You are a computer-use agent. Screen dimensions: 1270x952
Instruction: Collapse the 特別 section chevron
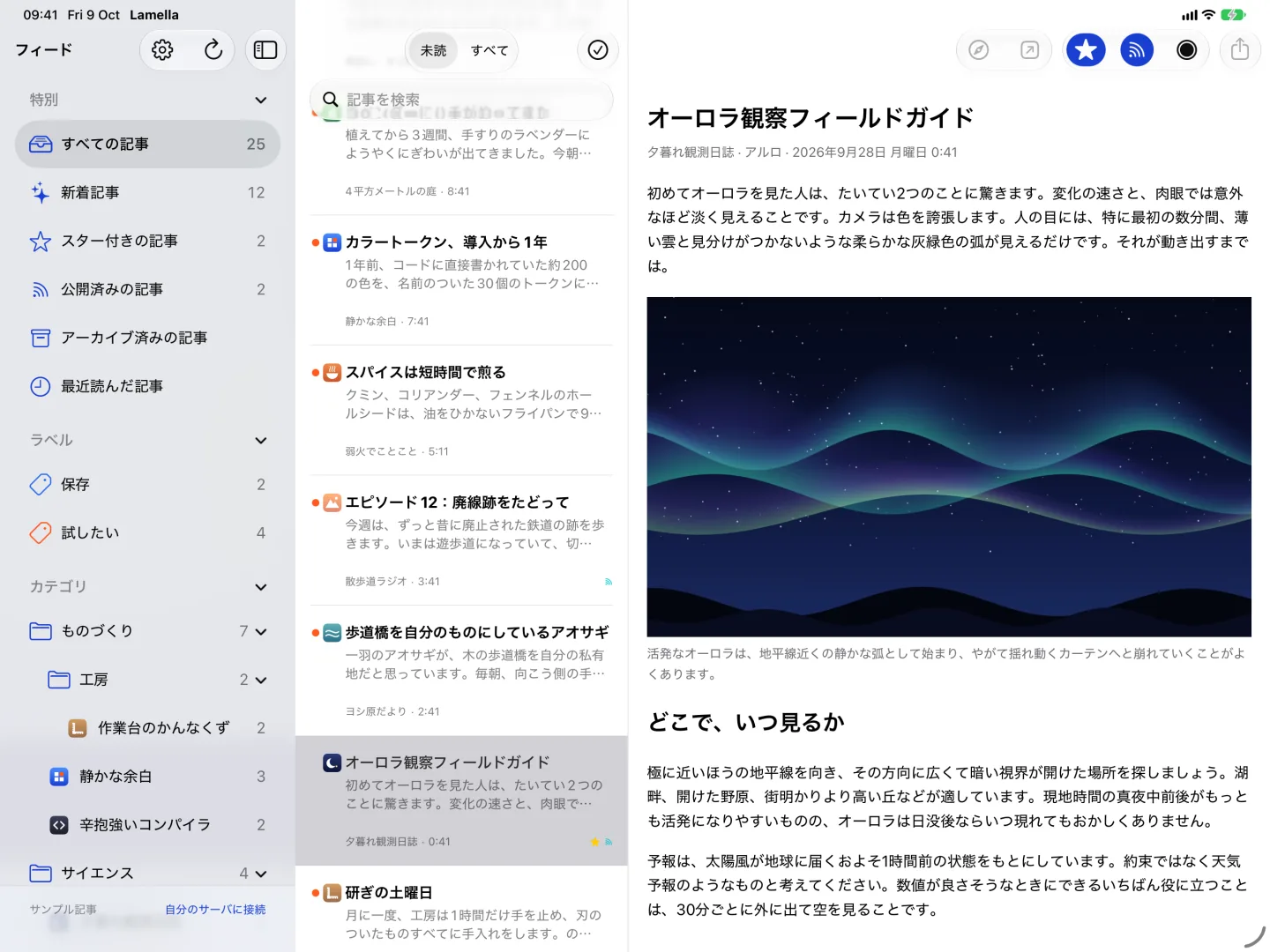pyautogui.click(x=261, y=100)
